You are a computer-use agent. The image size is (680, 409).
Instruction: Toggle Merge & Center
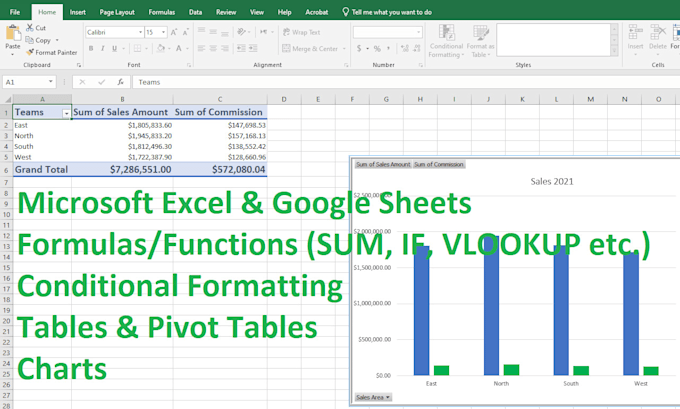click(310, 49)
